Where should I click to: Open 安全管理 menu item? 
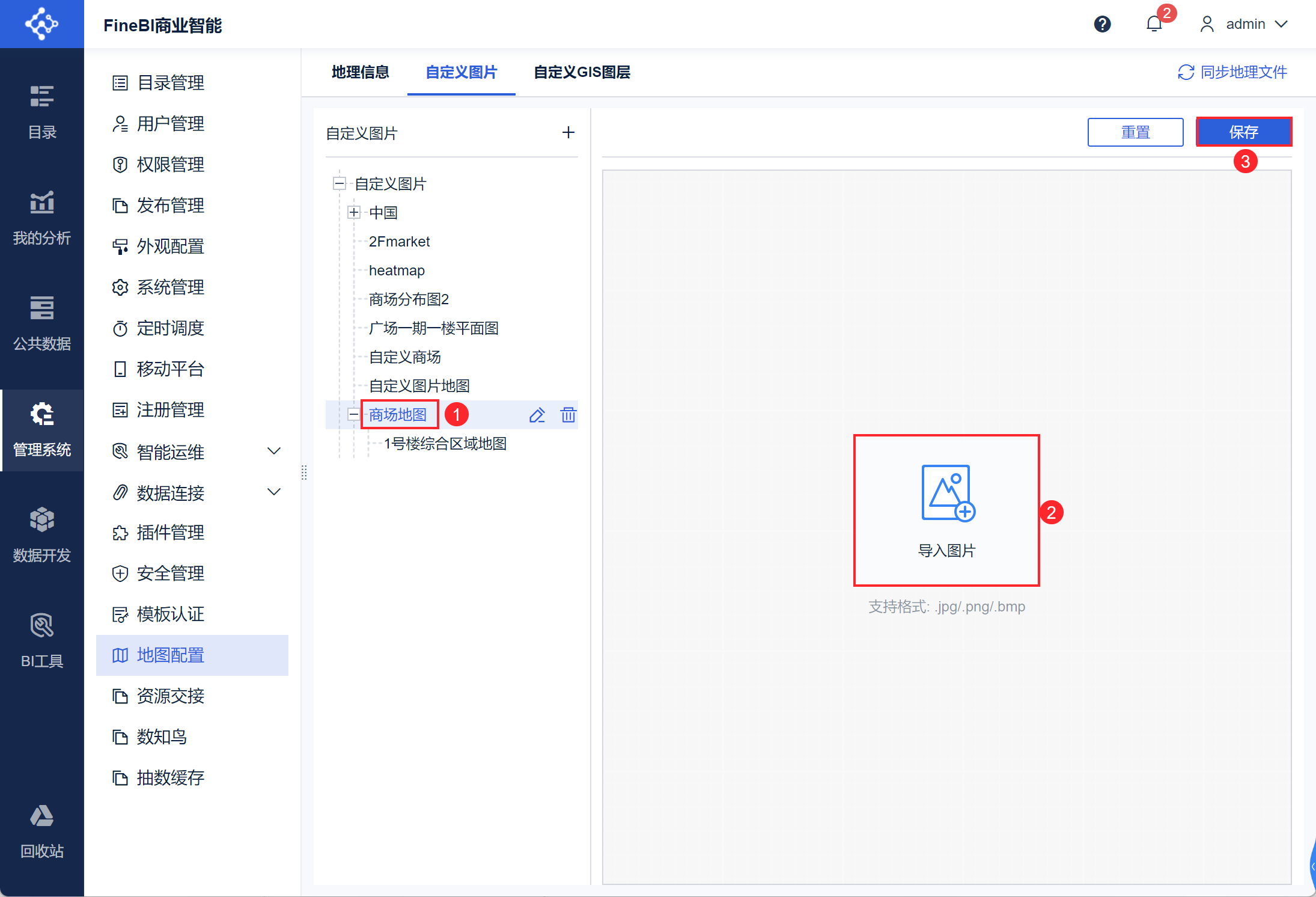(192, 574)
